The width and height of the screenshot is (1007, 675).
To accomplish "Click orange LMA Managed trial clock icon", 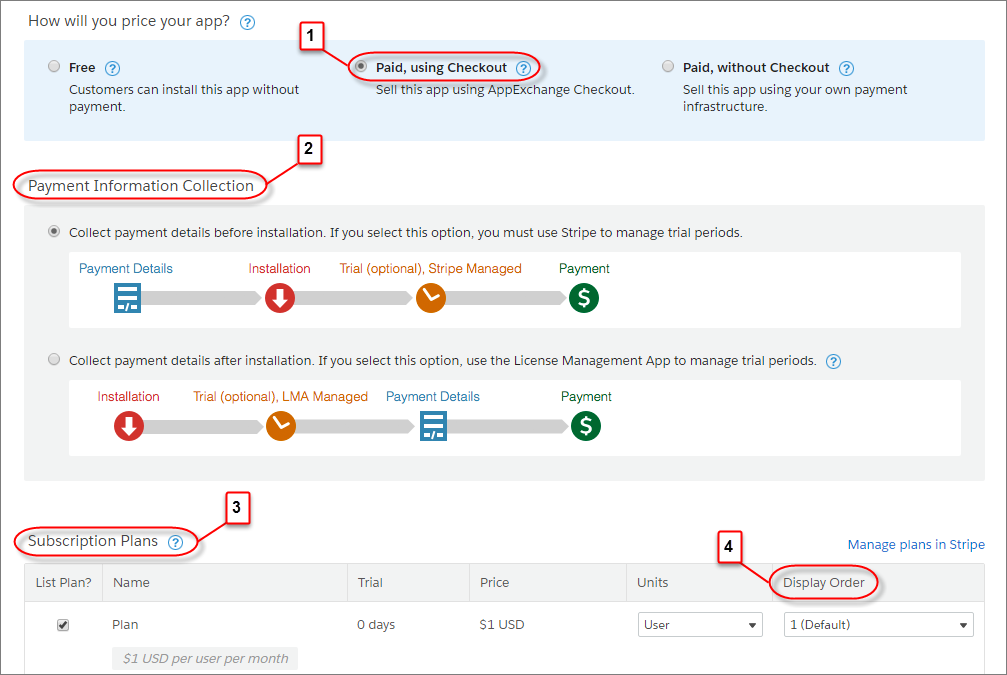I will pos(281,426).
